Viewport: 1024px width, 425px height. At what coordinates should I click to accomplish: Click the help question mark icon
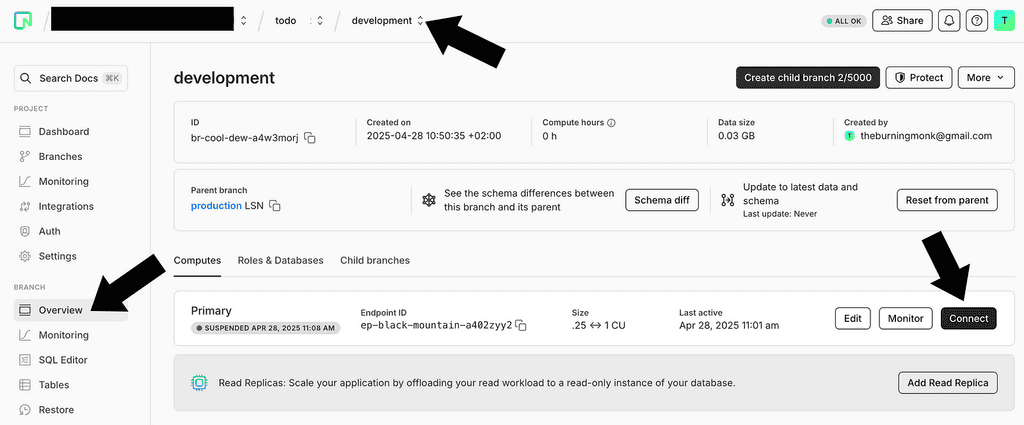point(977,20)
